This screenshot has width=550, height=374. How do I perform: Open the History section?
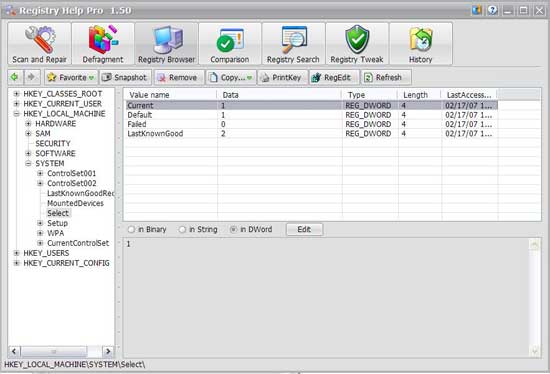[421, 44]
